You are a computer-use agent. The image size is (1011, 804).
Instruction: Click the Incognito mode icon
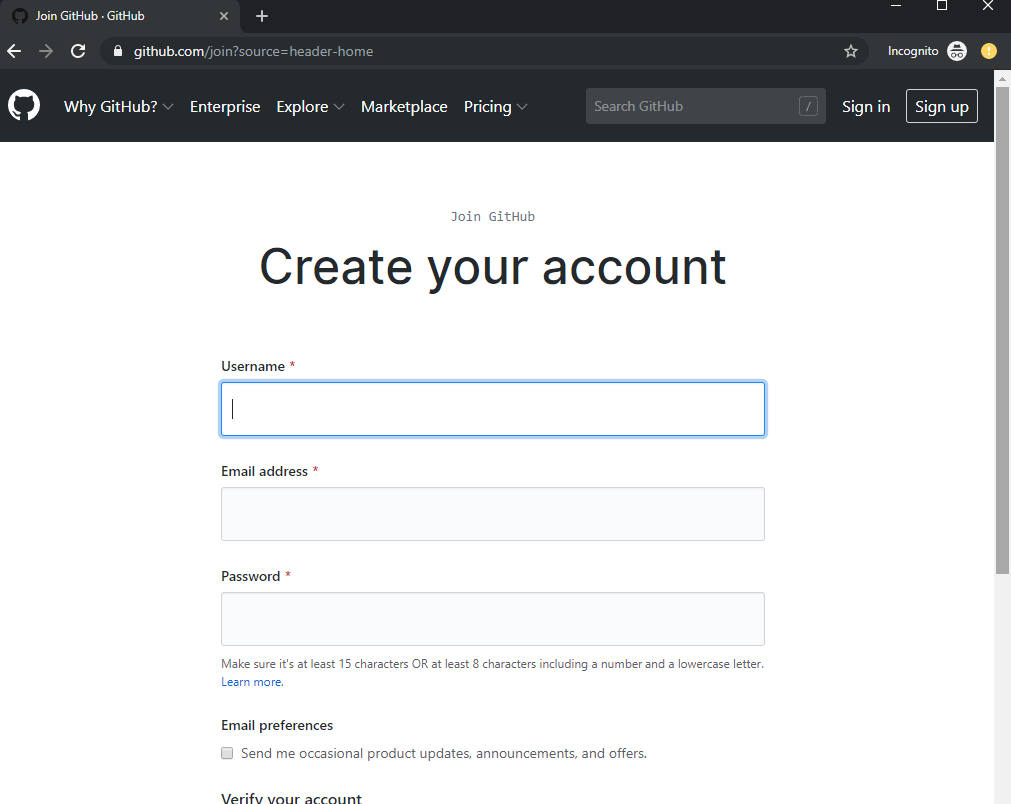(957, 51)
